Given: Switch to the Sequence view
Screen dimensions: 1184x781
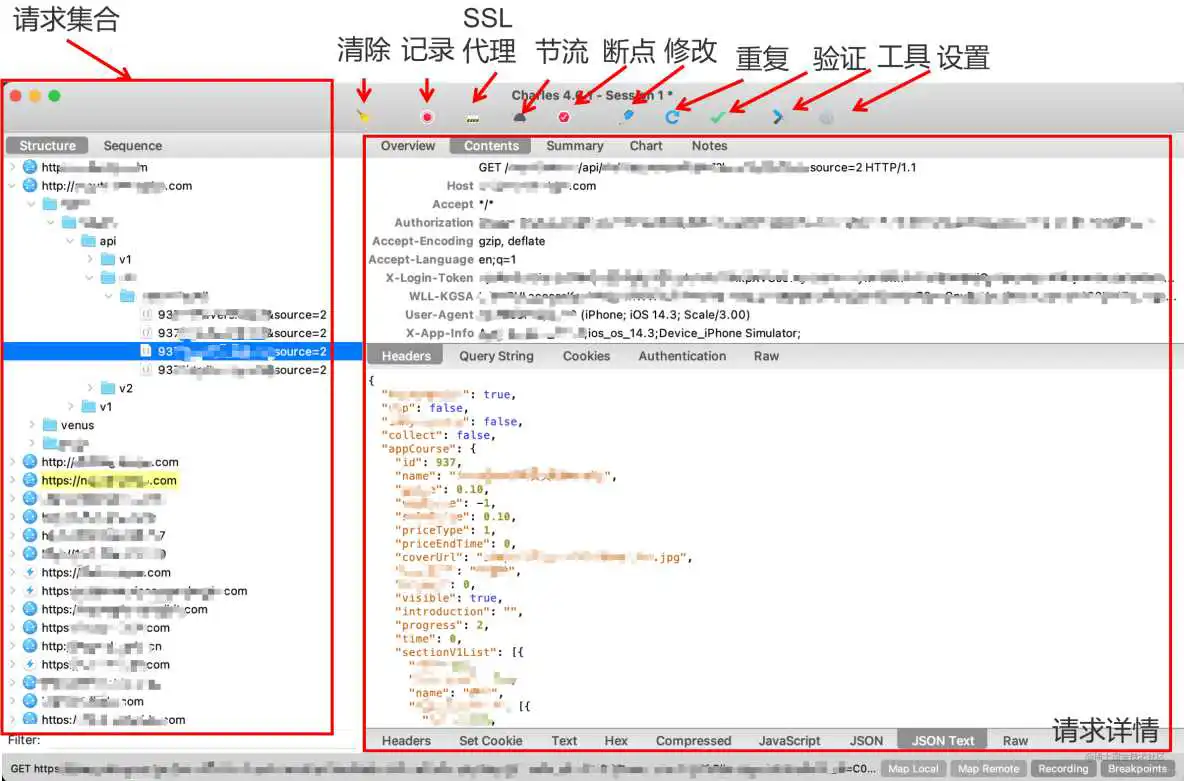Looking at the screenshot, I should click(132, 146).
